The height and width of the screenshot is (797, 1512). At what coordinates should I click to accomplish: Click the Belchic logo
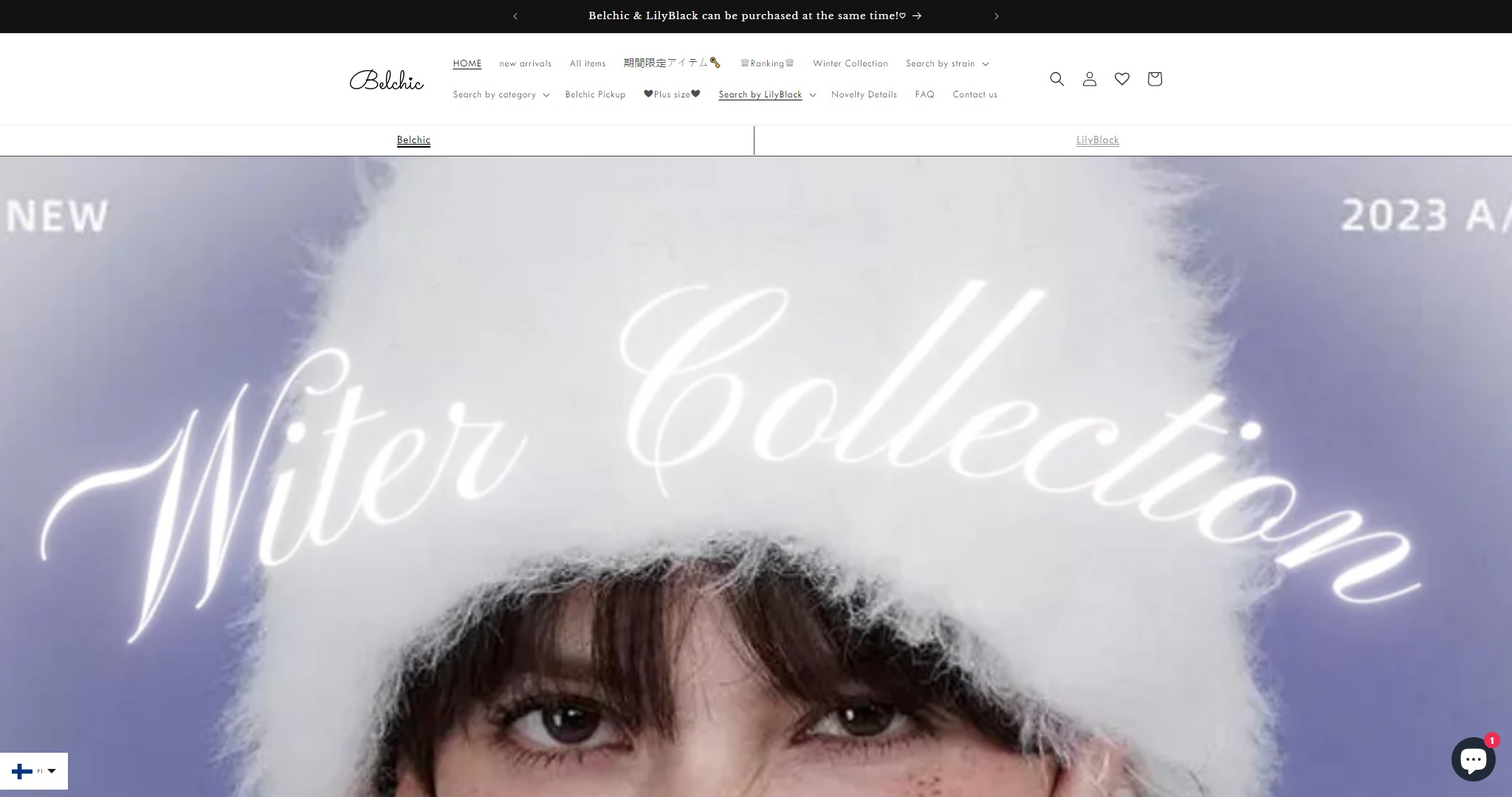coord(386,80)
